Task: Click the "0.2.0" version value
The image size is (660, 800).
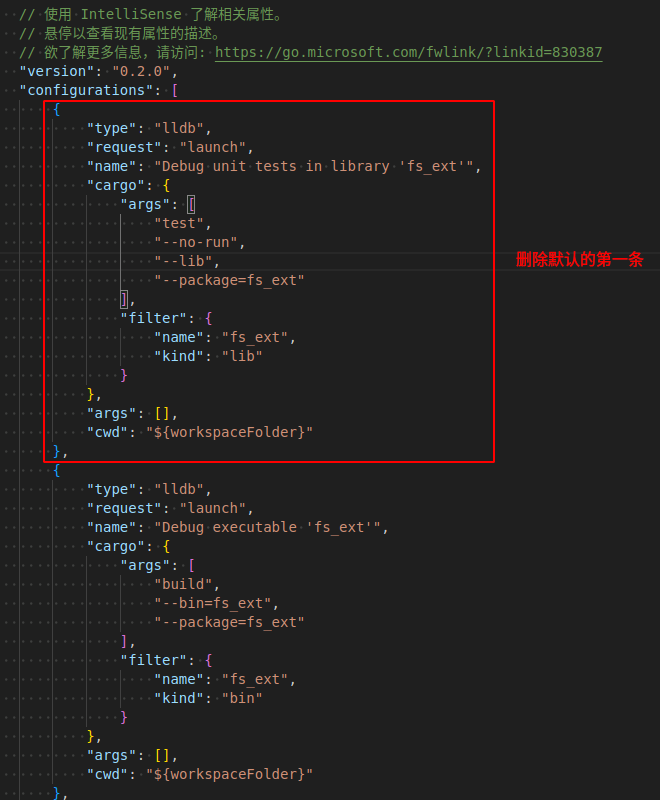Action: (x=141, y=71)
